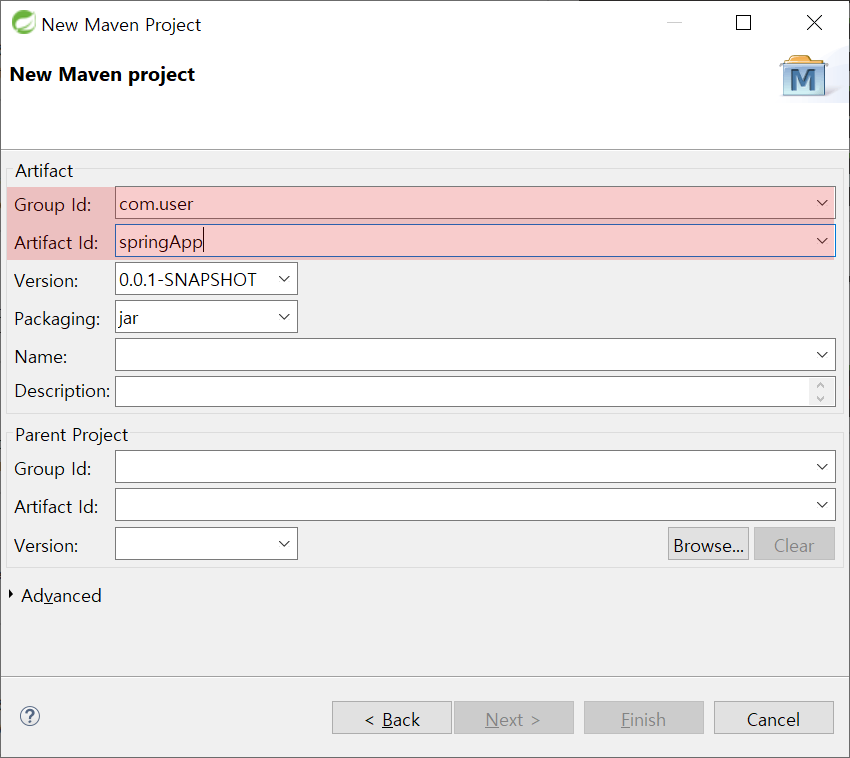The image size is (850, 758).
Task: Click the Description field up scroll arrow
Action: tap(820, 385)
